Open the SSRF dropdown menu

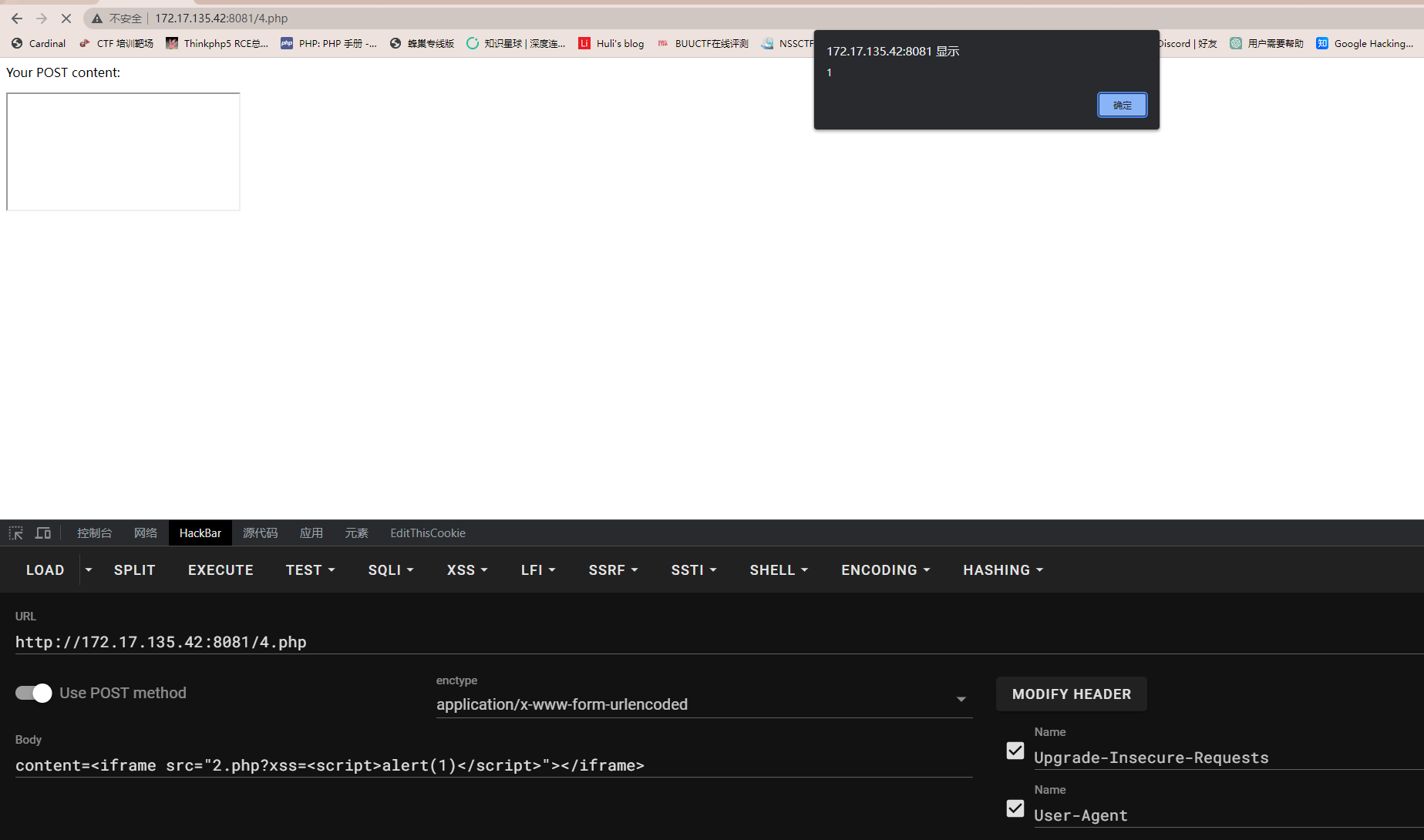614,570
